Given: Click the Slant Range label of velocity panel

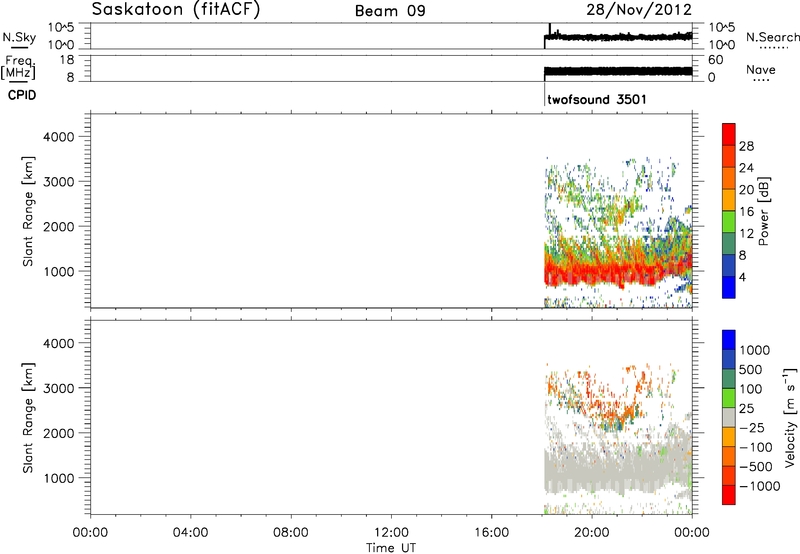Looking at the screenshot, I should [28, 418].
